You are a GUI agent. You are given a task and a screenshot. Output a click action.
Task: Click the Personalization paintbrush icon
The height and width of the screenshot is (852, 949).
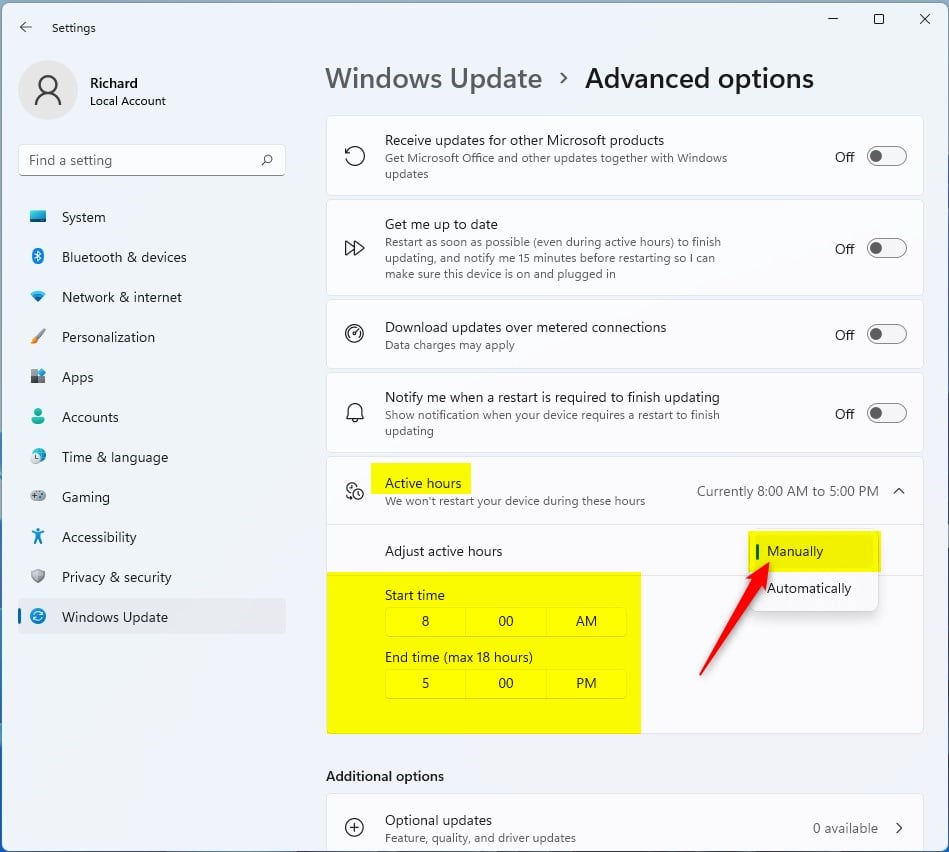[38, 336]
